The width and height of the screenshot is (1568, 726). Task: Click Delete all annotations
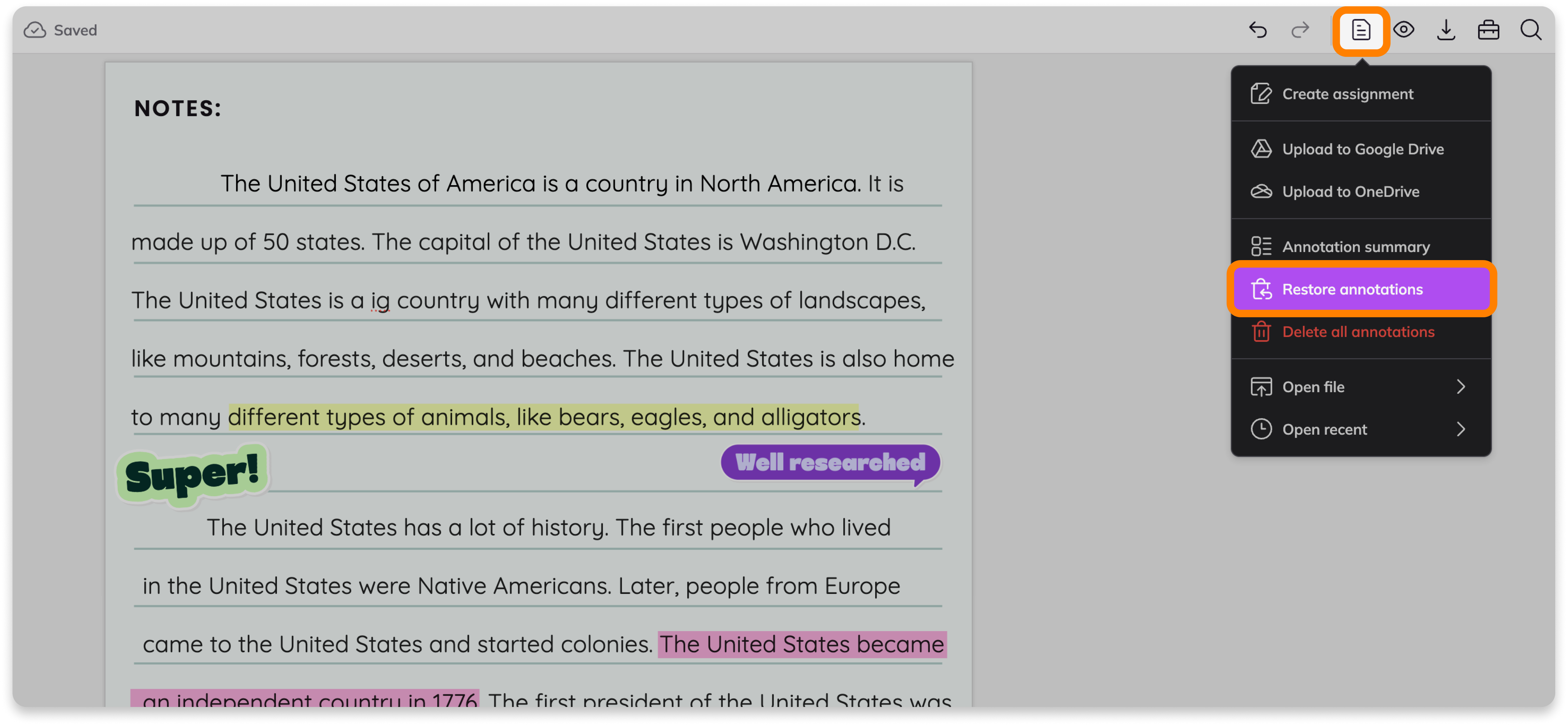pos(1360,332)
